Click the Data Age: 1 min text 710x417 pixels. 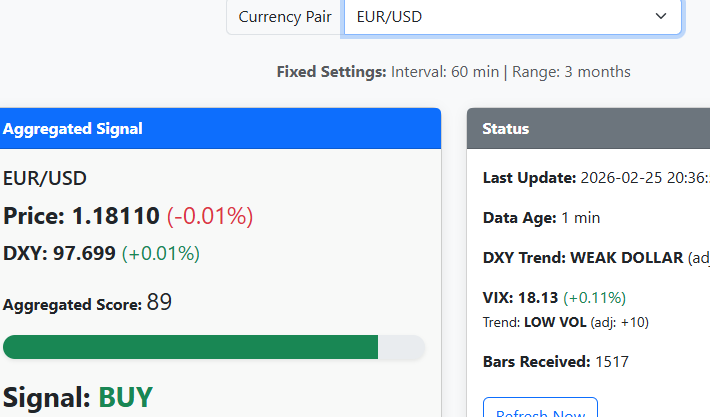542,218
